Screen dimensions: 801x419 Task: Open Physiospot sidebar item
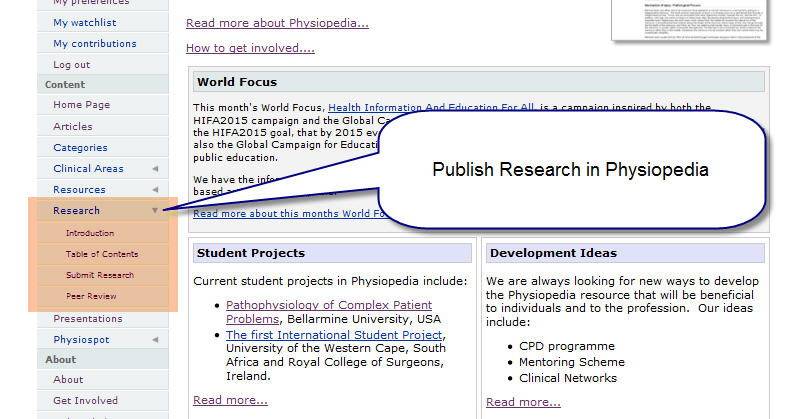(81, 340)
